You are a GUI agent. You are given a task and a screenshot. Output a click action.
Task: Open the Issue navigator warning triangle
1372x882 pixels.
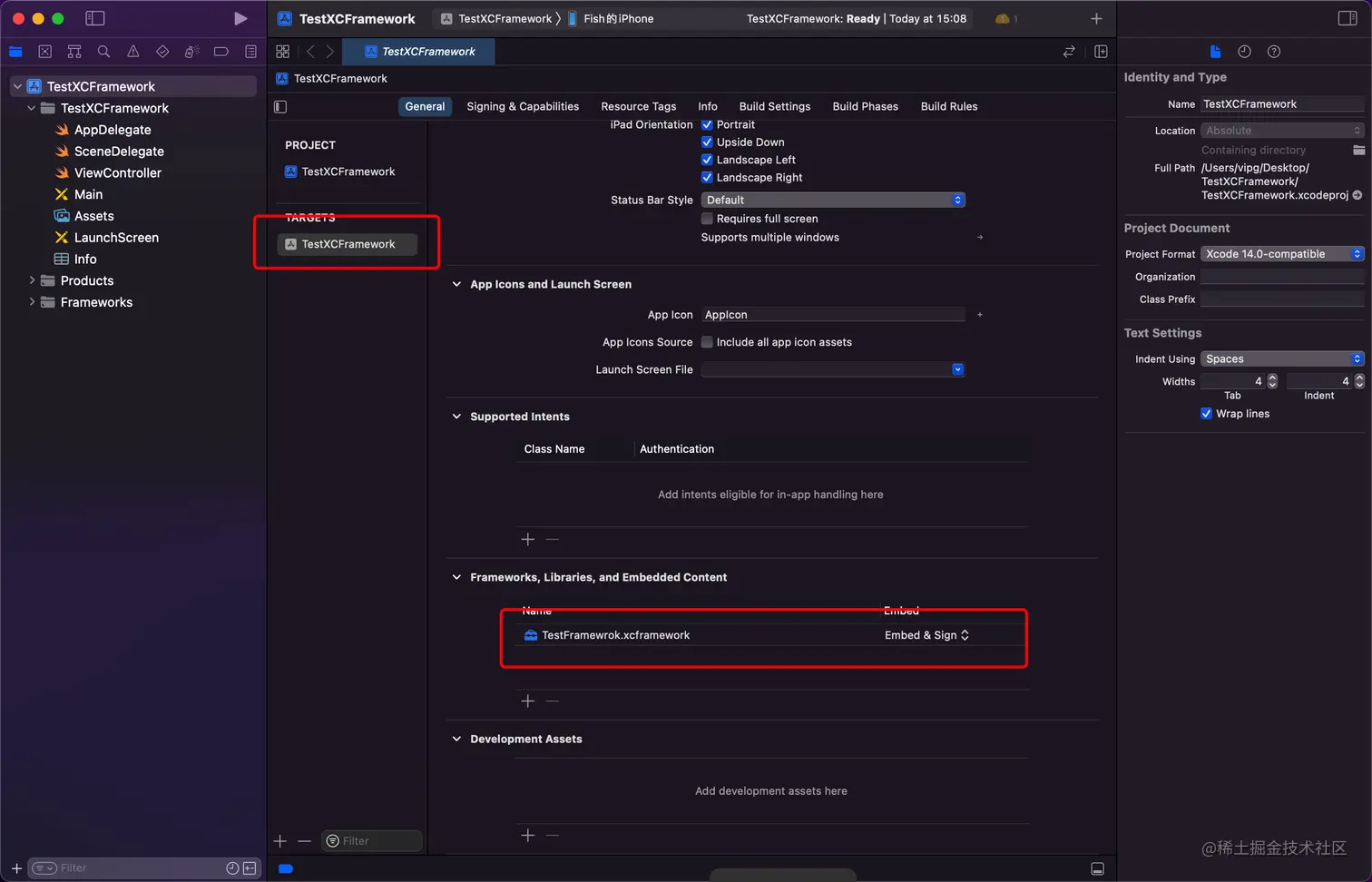click(133, 52)
